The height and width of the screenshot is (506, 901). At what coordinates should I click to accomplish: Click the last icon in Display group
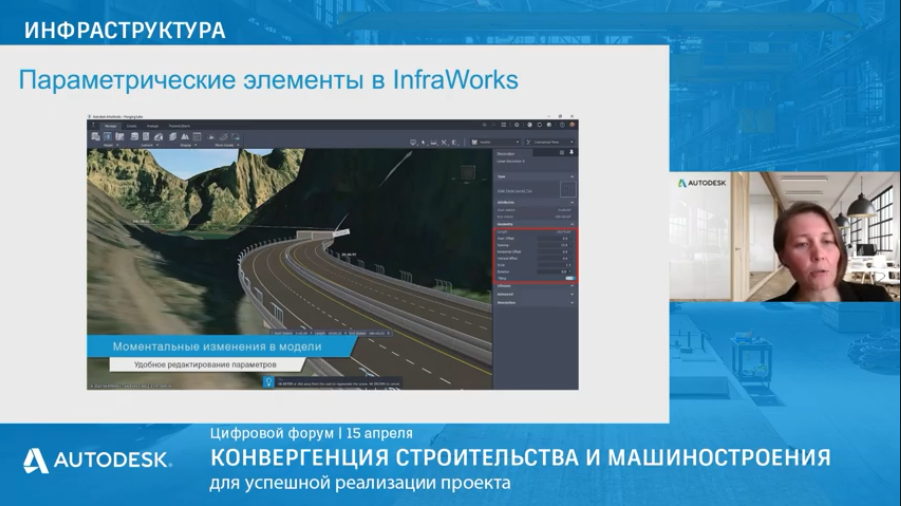point(197,136)
